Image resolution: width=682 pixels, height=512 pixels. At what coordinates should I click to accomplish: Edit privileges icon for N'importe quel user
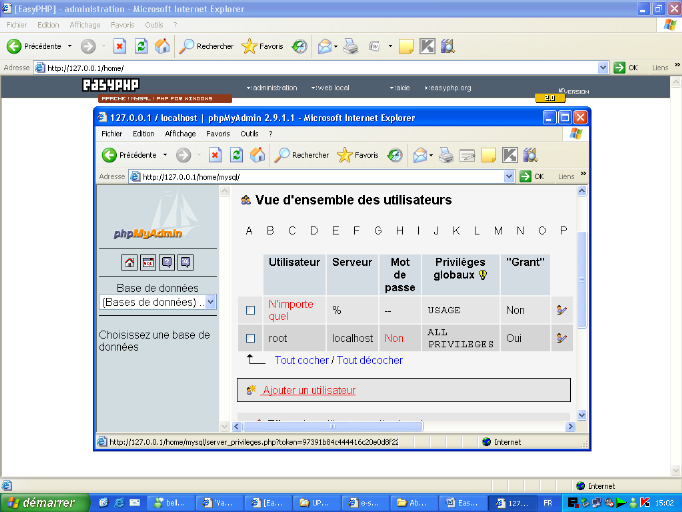coord(561,310)
